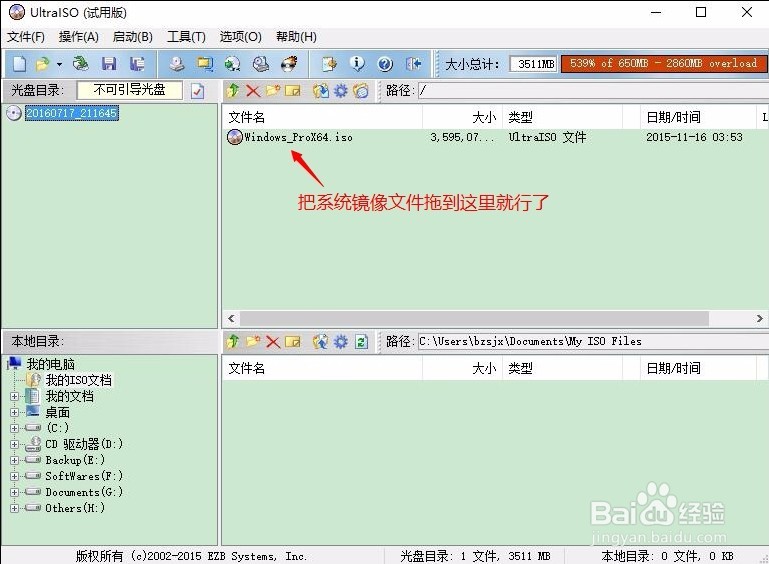Click the Mount to Virtual Drive icon
The height and width of the screenshot is (564, 769).
click(x=261, y=64)
